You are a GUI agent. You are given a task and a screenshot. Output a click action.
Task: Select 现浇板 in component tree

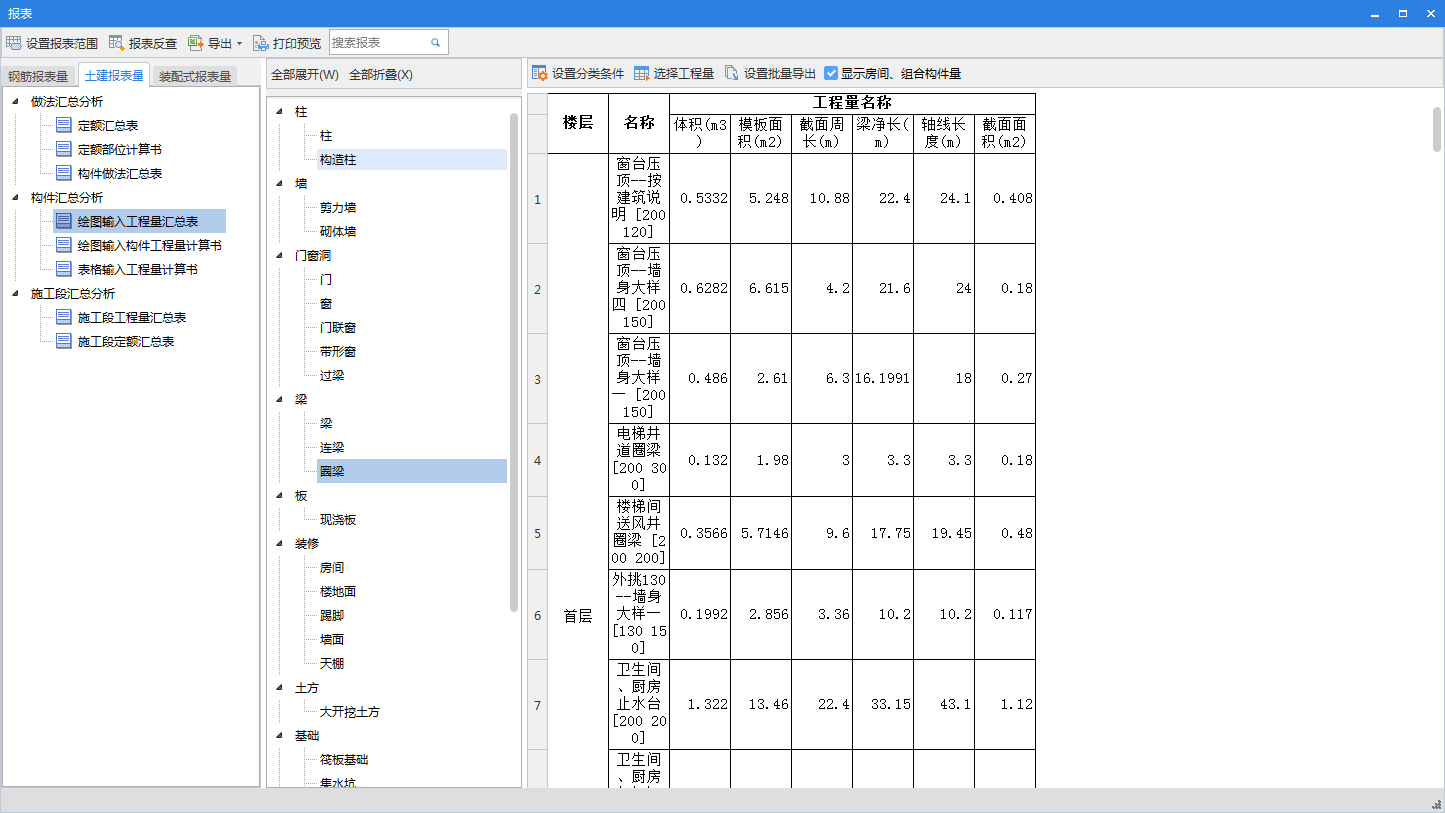[338, 519]
